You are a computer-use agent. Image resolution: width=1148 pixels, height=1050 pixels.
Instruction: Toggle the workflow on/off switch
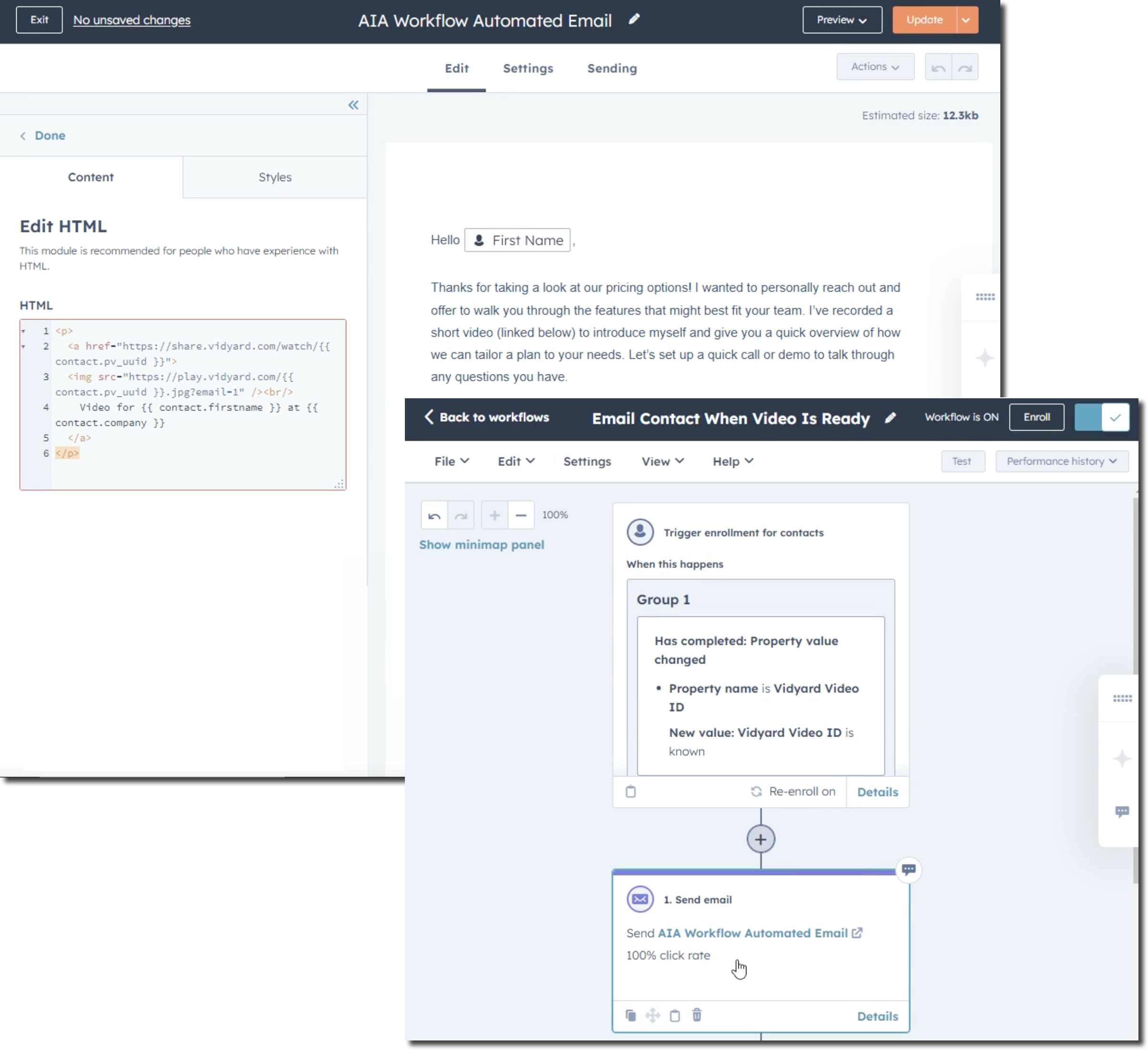coord(1101,417)
